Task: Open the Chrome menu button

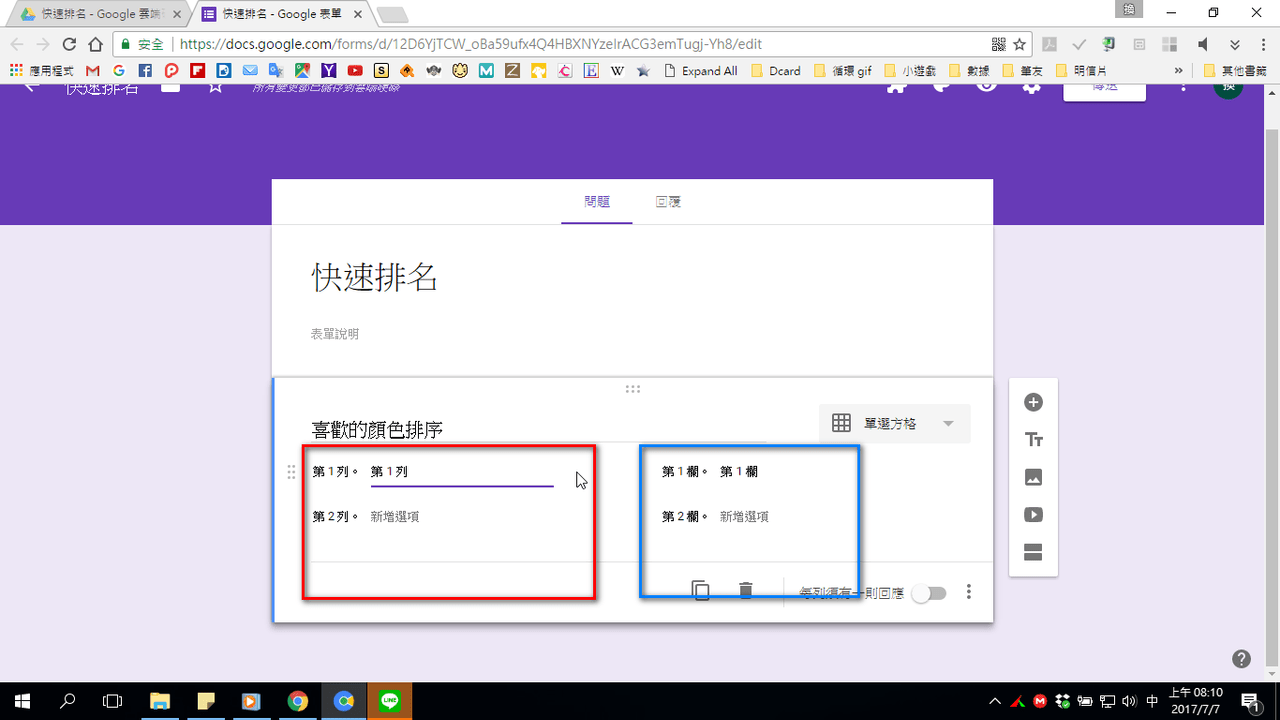Action: [x=1262, y=44]
